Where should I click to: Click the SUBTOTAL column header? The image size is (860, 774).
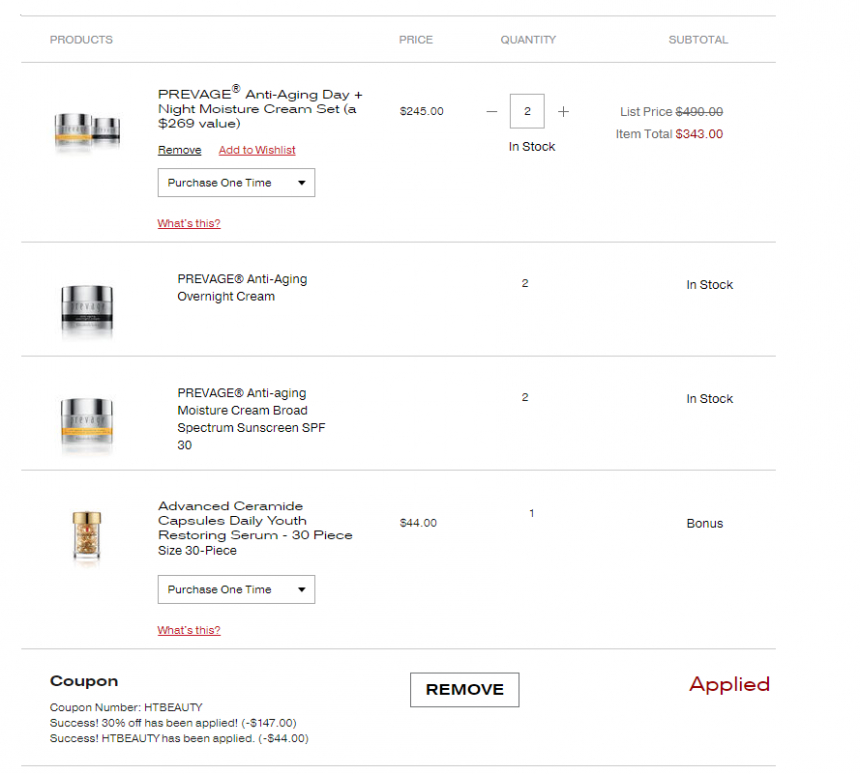[698, 39]
